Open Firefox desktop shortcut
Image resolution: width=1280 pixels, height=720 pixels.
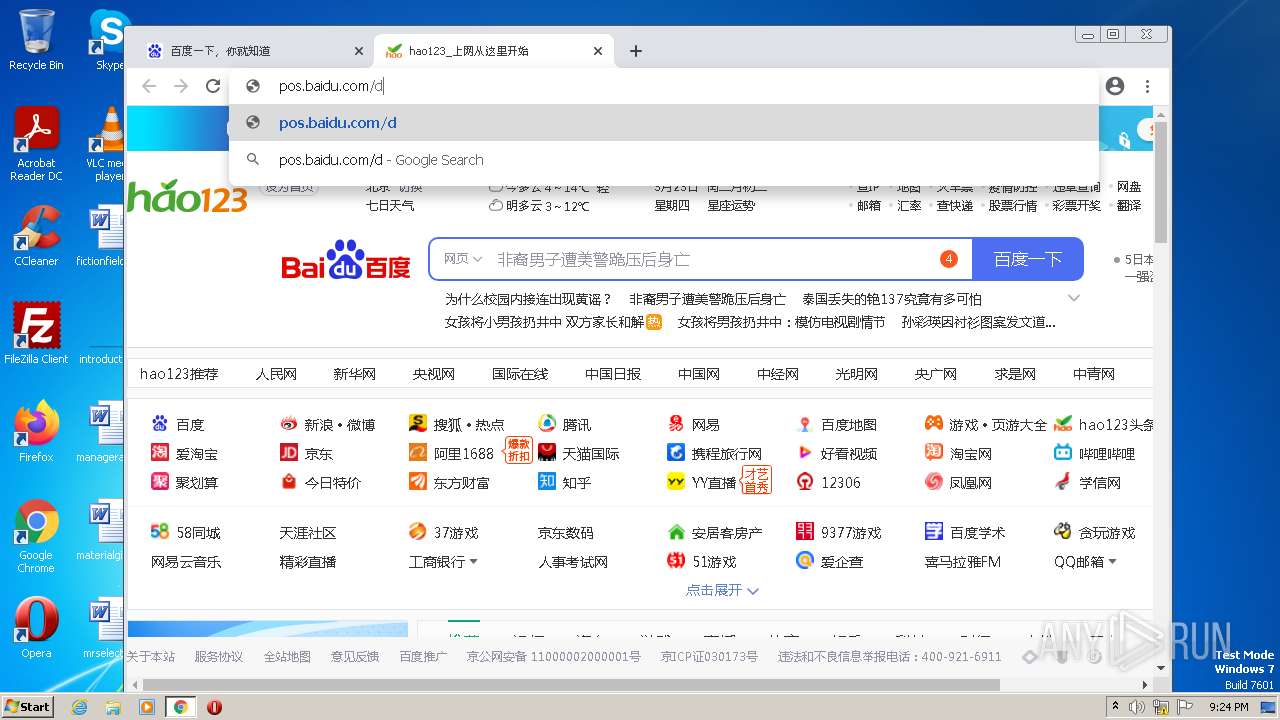coord(36,432)
